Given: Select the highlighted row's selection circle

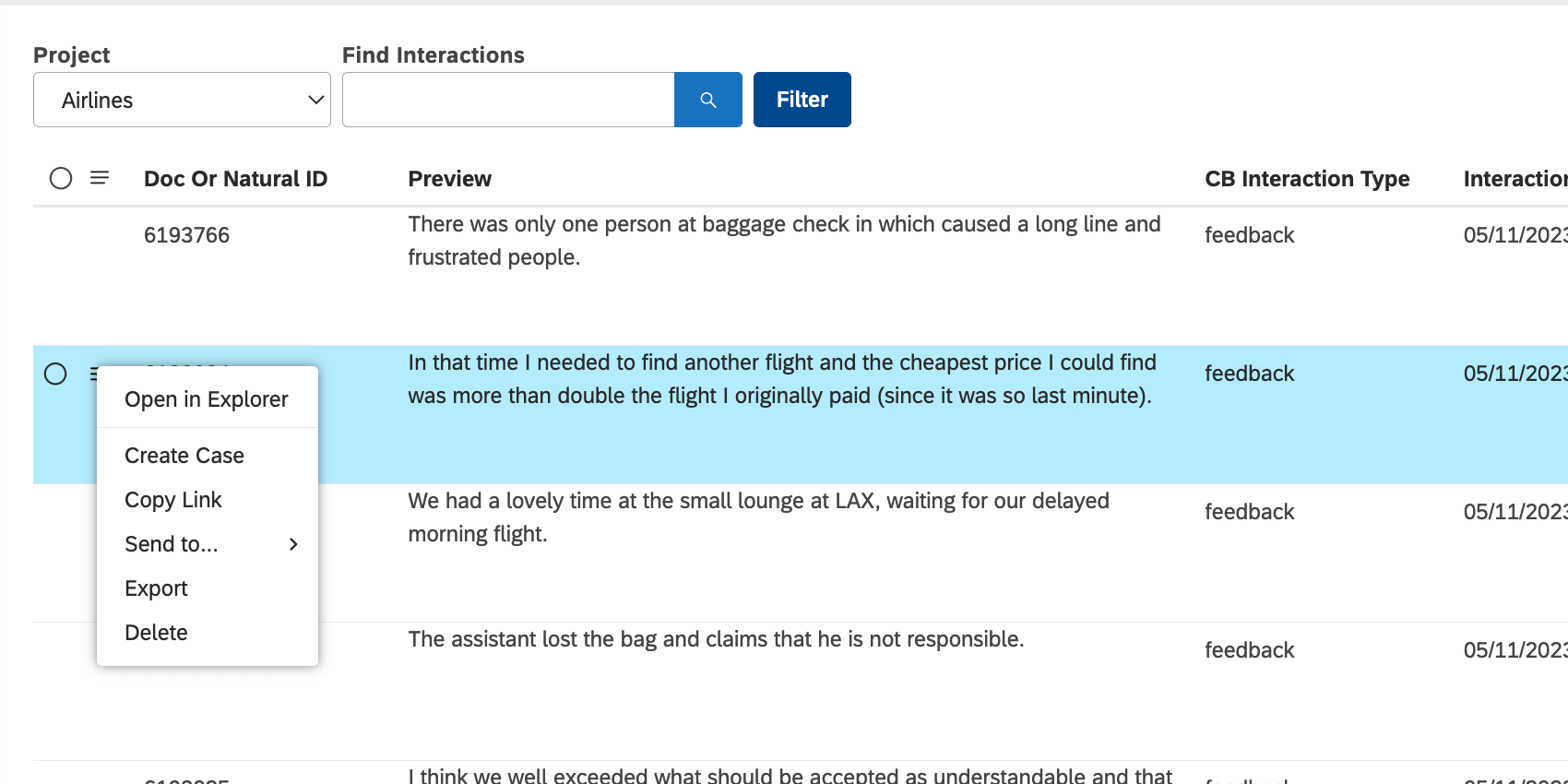Looking at the screenshot, I should [55, 374].
